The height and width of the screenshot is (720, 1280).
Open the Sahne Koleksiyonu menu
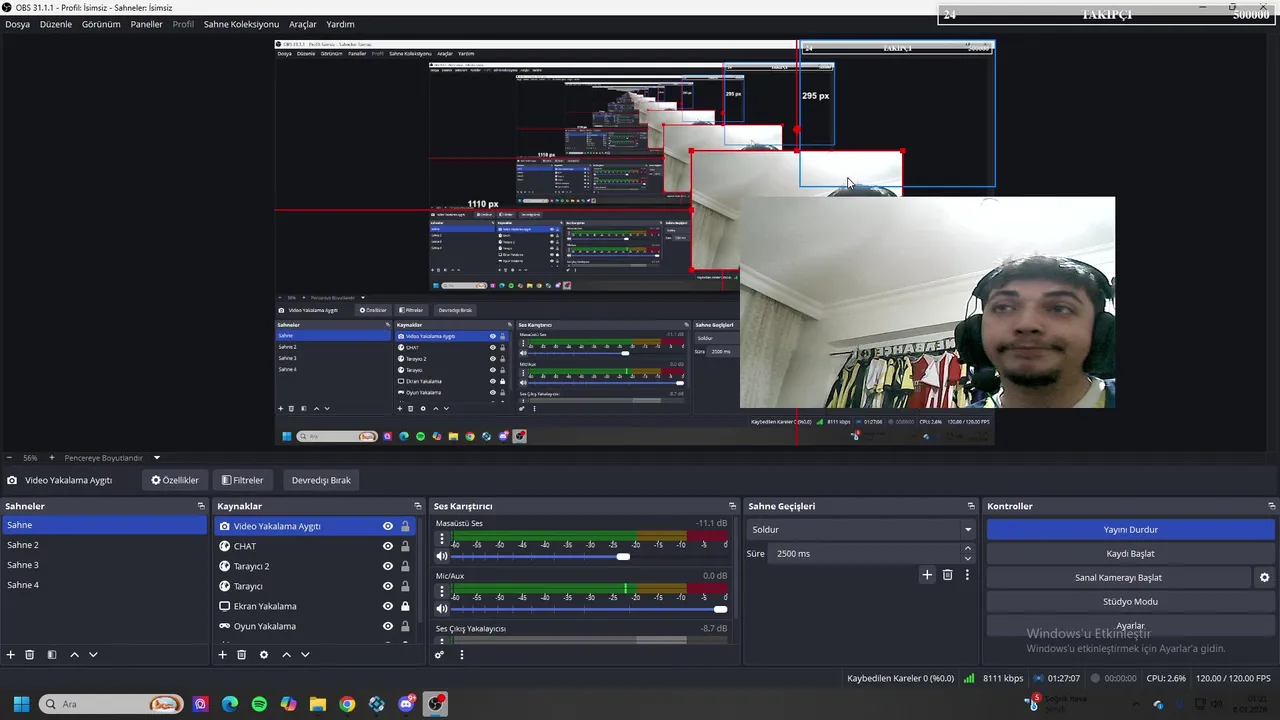click(241, 24)
